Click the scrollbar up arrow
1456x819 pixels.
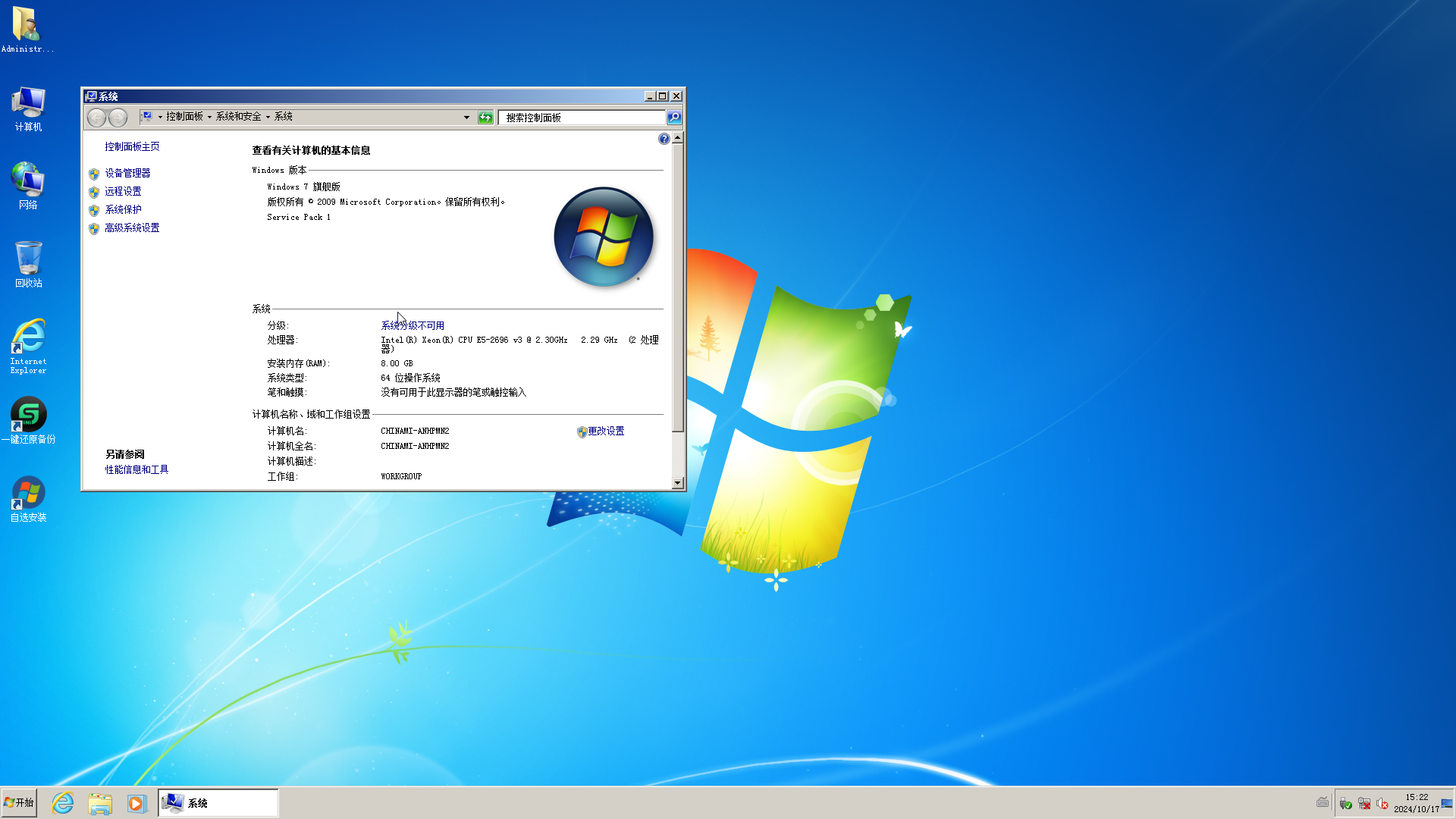pyautogui.click(x=677, y=137)
